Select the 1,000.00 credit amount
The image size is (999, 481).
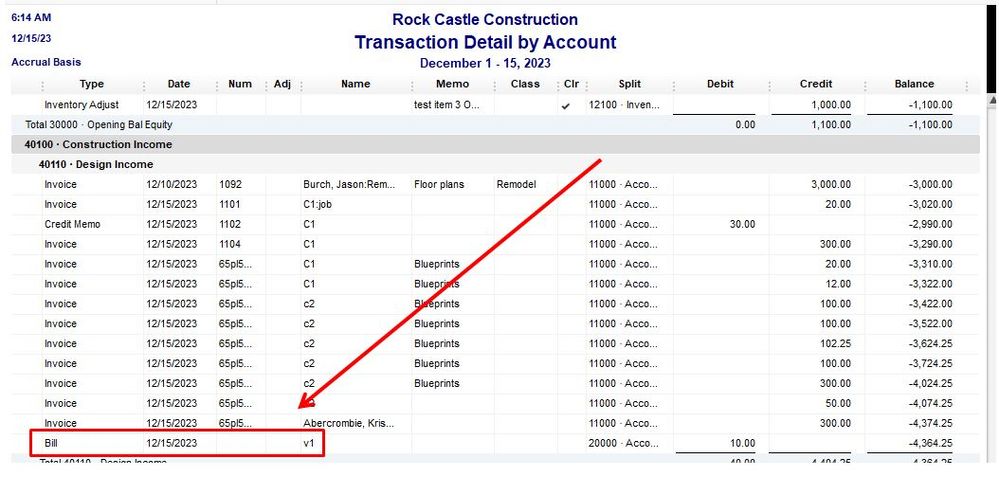pyautogui.click(x=831, y=104)
